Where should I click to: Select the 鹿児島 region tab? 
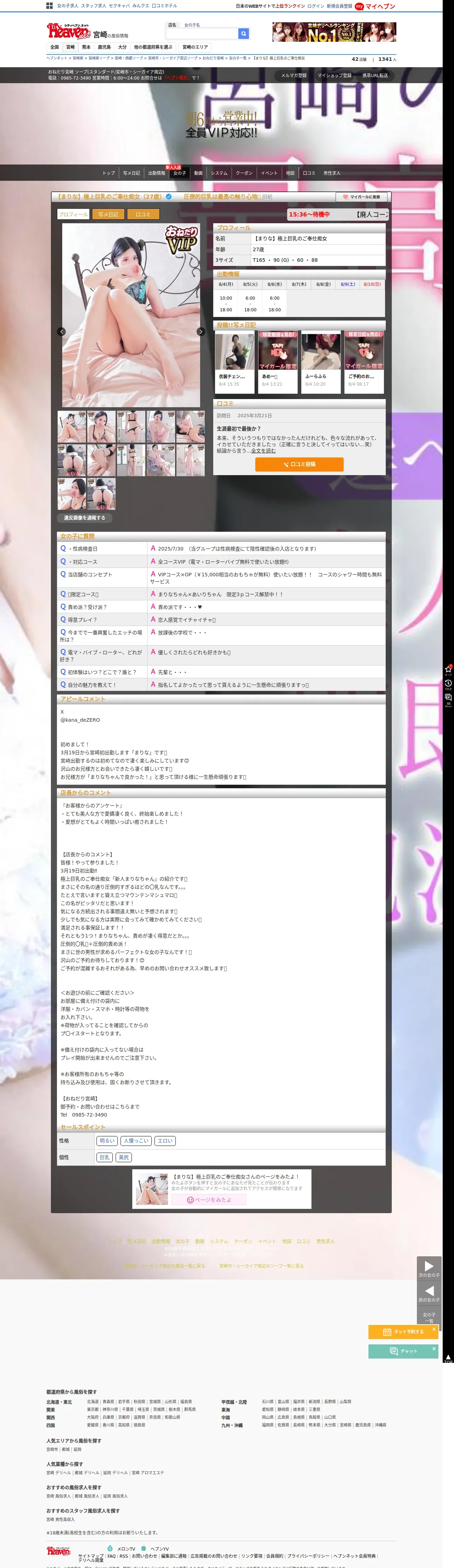(x=104, y=47)
